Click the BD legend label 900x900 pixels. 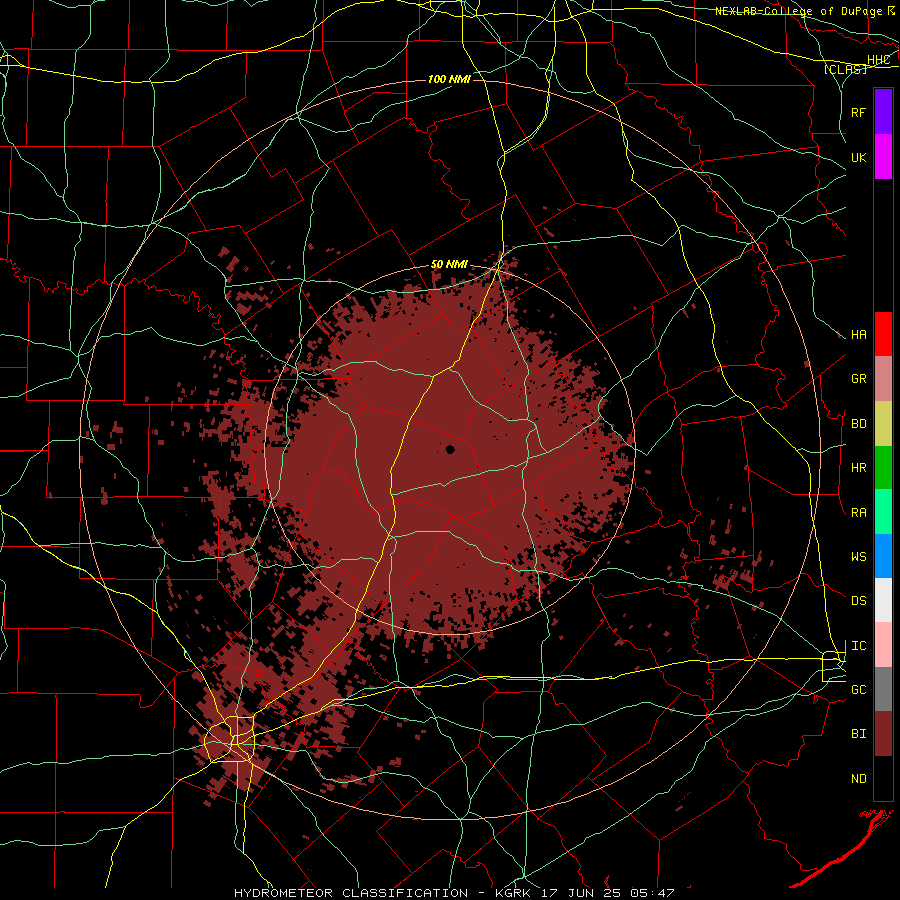859,424
